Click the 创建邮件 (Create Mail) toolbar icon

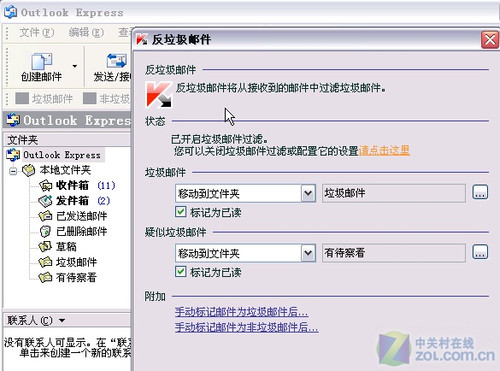[x=41, y=62]
